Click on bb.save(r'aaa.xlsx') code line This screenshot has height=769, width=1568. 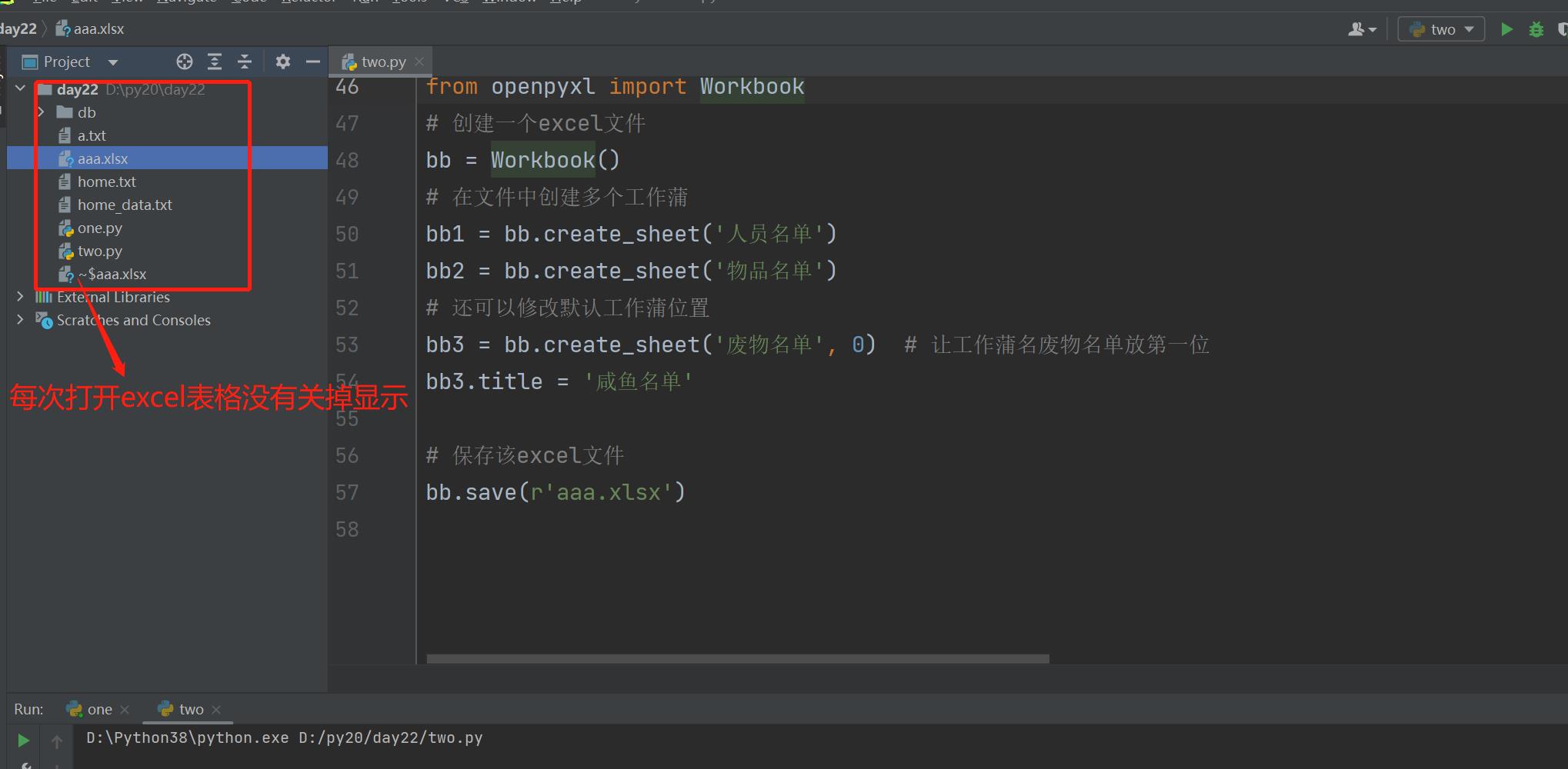(x=555, y=492)
